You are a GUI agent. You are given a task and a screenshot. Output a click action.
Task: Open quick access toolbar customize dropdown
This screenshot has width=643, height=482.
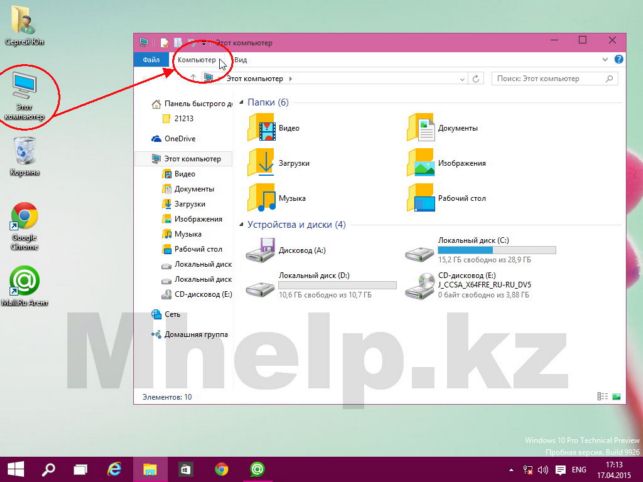point(204,43)
